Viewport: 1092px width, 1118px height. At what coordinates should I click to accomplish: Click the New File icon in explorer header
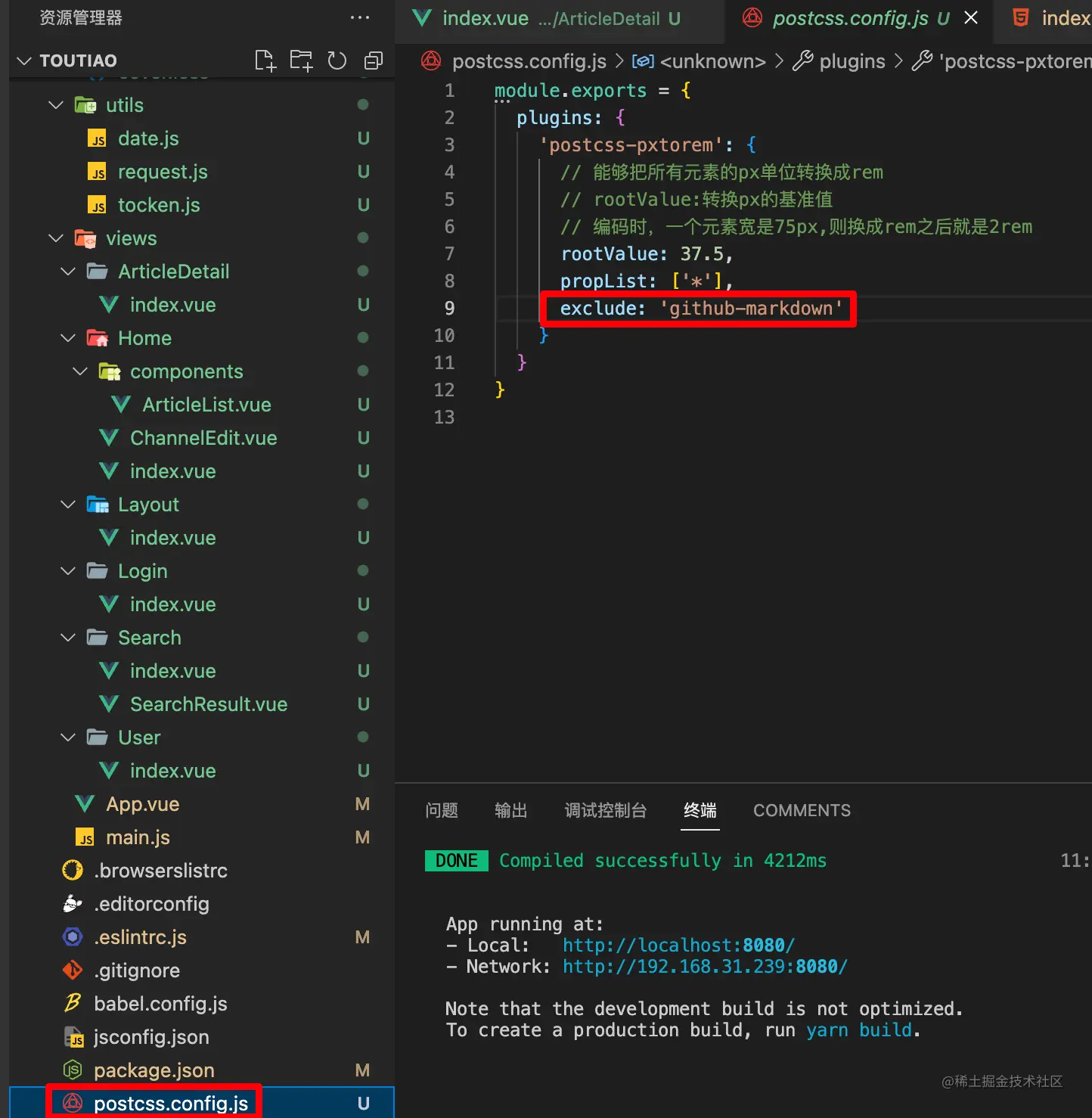pos(265,61)
